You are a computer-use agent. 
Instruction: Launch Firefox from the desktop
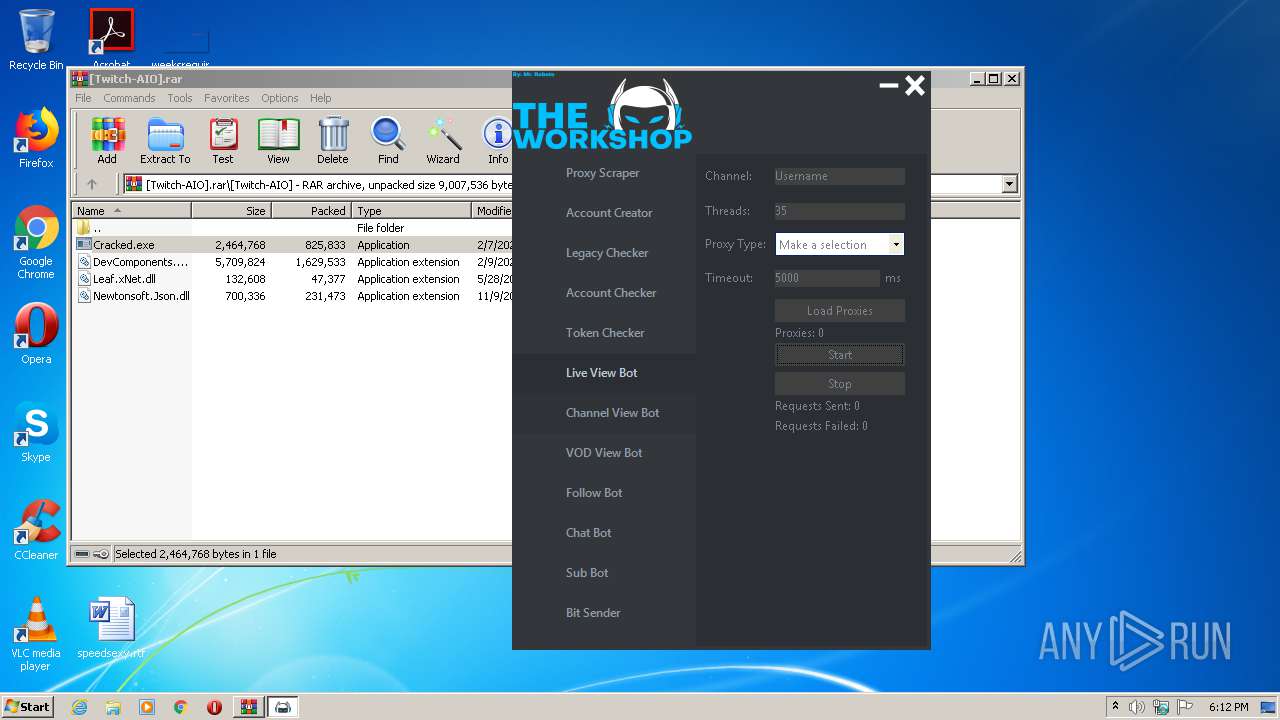click(x=36, y=138)
